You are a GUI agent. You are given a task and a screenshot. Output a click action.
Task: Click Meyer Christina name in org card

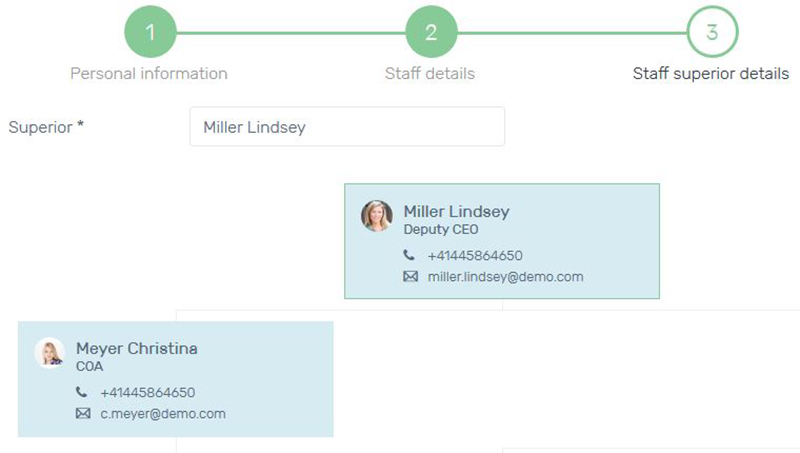coord(137,348)
